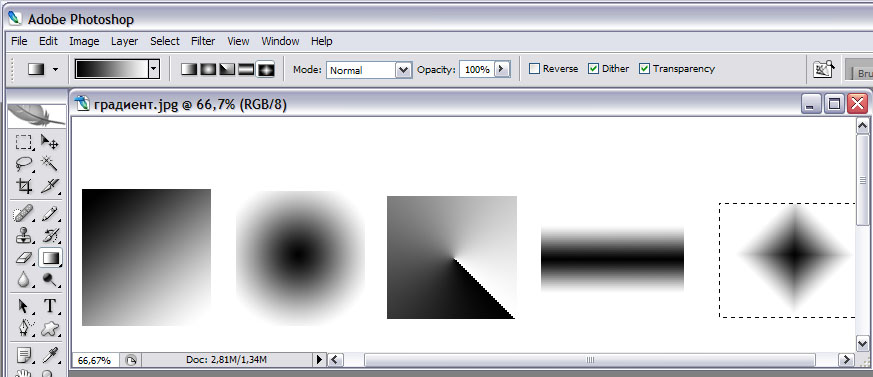This screenshot has width=873, height=377.
Task: Click the scroll right arrow
Action: [847, 360]
